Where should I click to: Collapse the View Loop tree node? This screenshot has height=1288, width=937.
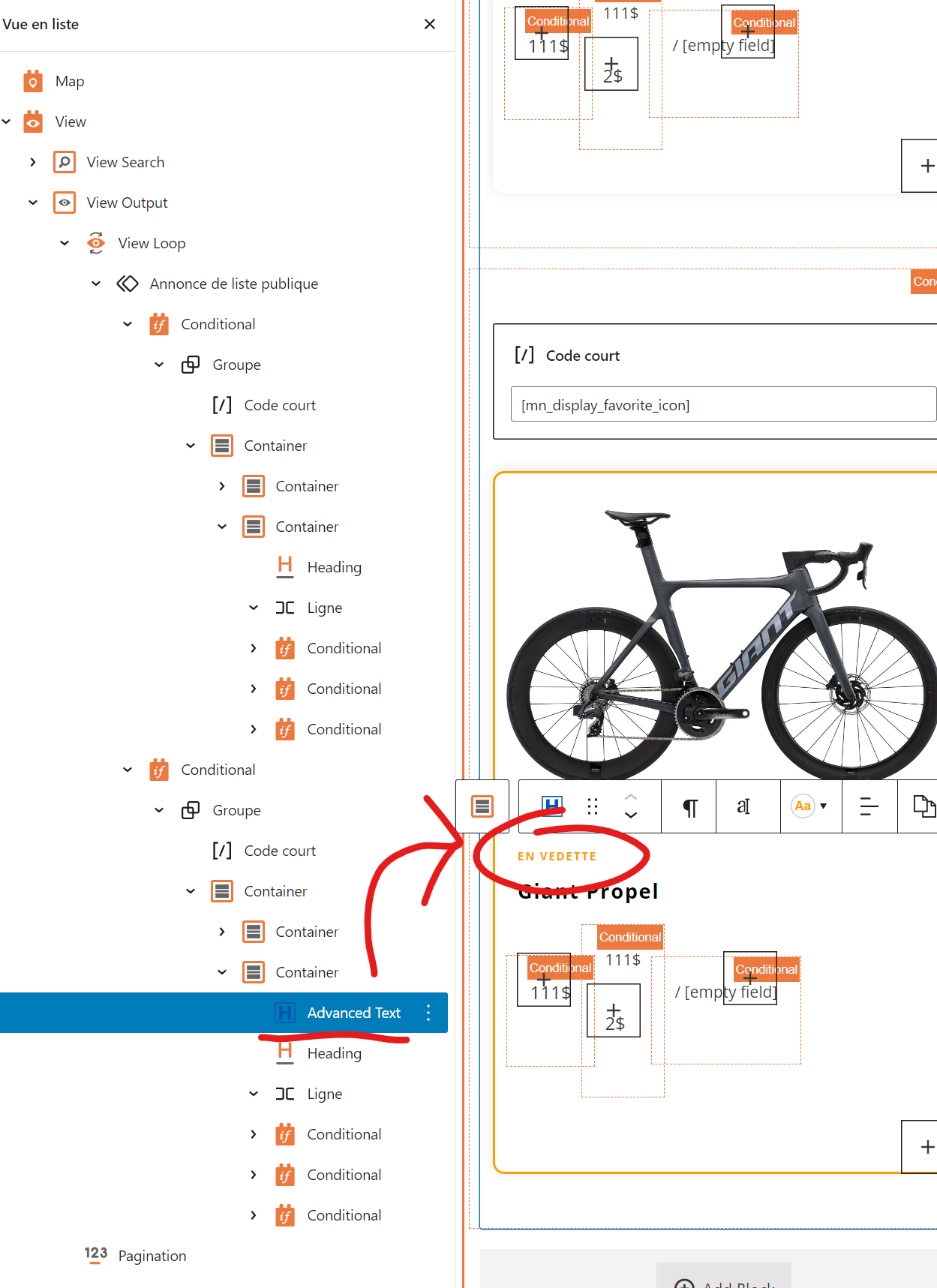pos(65,243)
